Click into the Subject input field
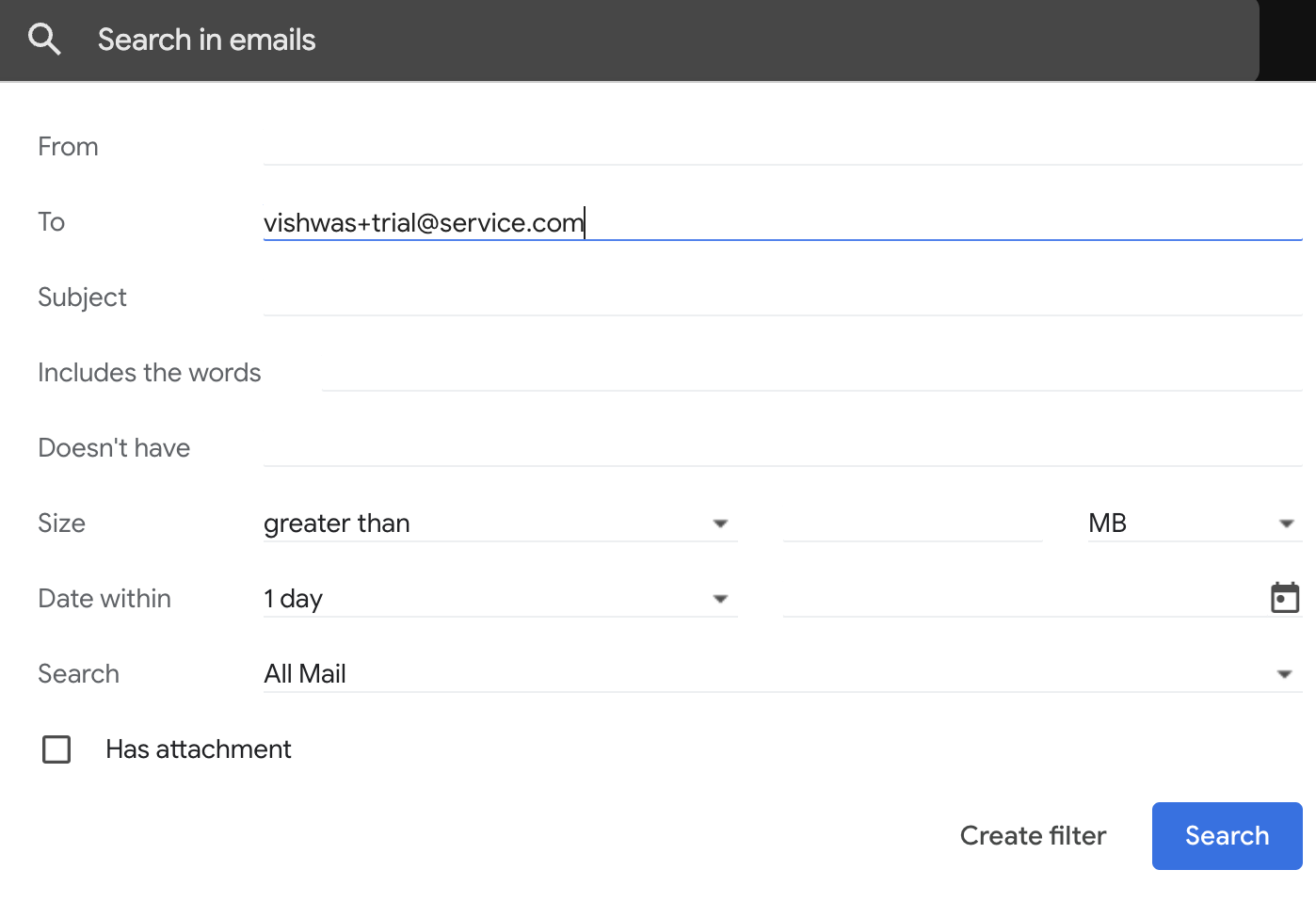 pos(781,298)
